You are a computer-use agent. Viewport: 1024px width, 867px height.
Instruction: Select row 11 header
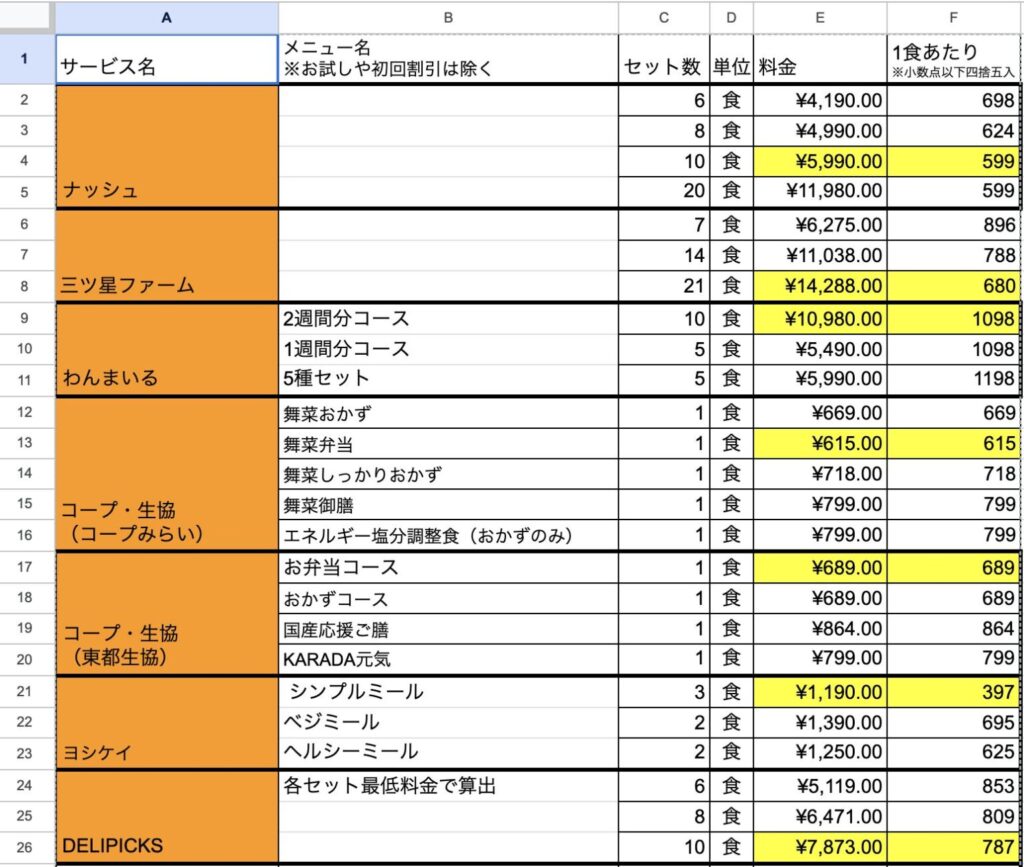pyautogui.click(x=28, y=378)
